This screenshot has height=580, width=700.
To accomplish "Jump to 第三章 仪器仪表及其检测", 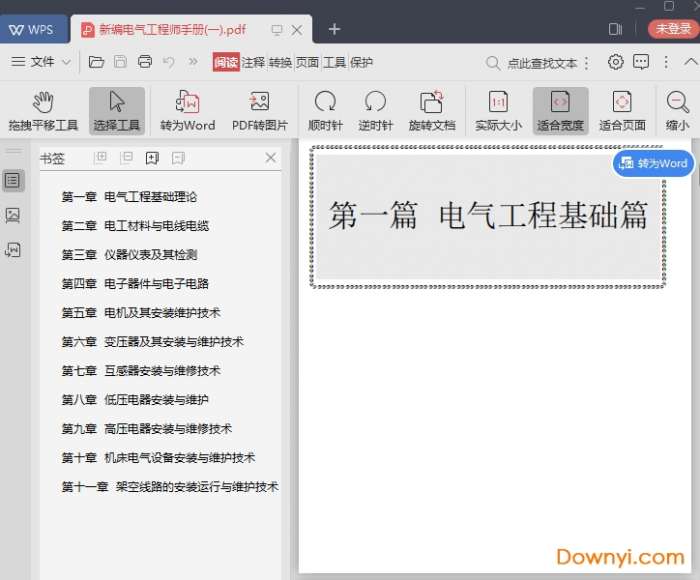I will point(129,255).
